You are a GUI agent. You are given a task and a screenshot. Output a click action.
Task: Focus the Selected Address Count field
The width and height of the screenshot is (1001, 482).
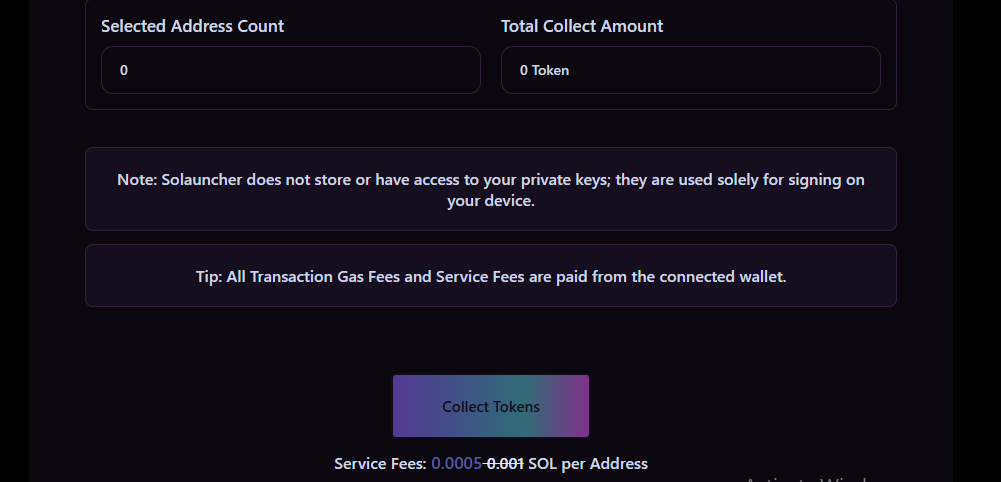tap(290, 71)
